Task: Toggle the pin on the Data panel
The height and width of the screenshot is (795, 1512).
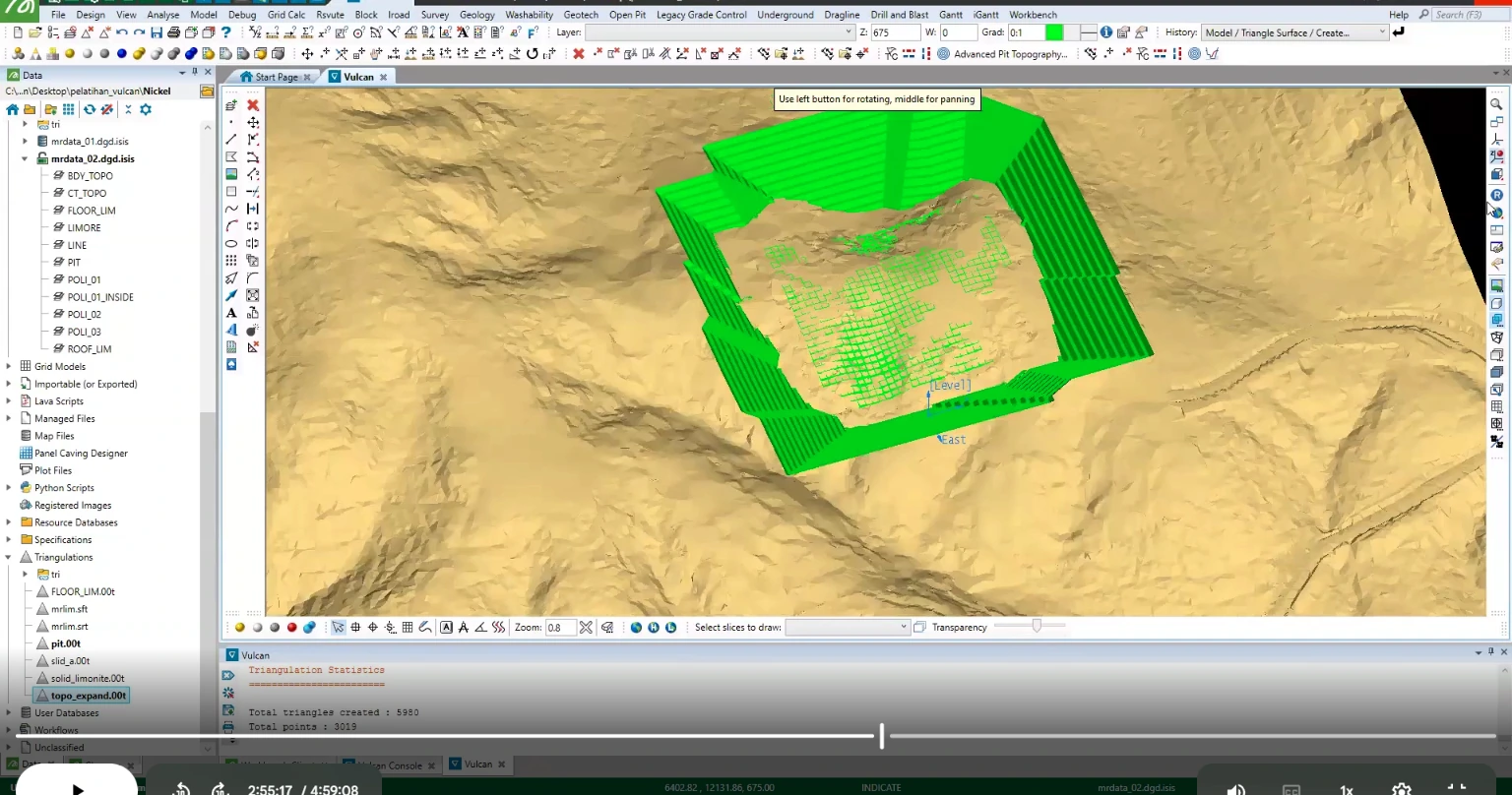Action: [x=194, y=72]
